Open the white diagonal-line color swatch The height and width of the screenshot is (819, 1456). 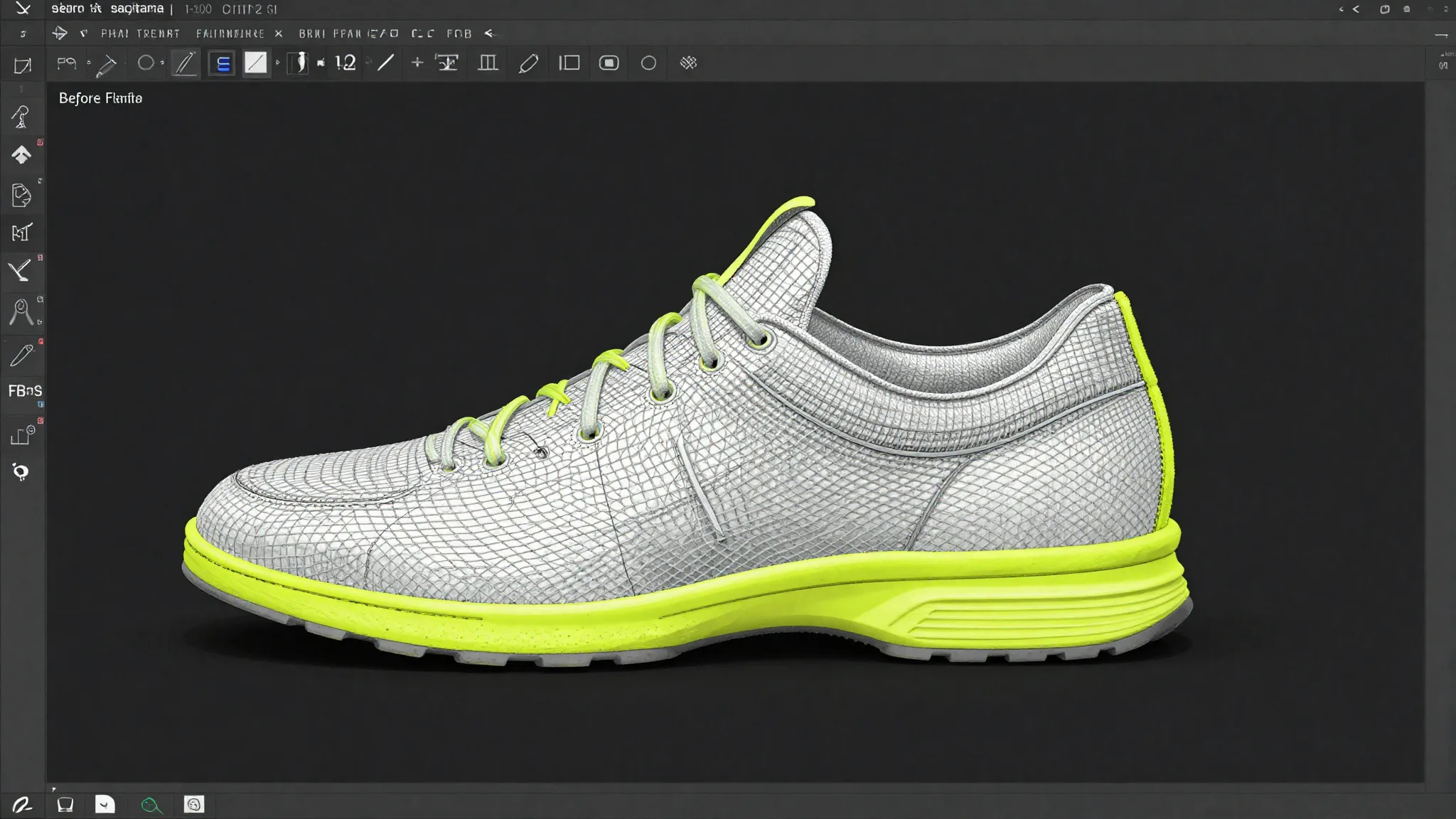(255, 63)
